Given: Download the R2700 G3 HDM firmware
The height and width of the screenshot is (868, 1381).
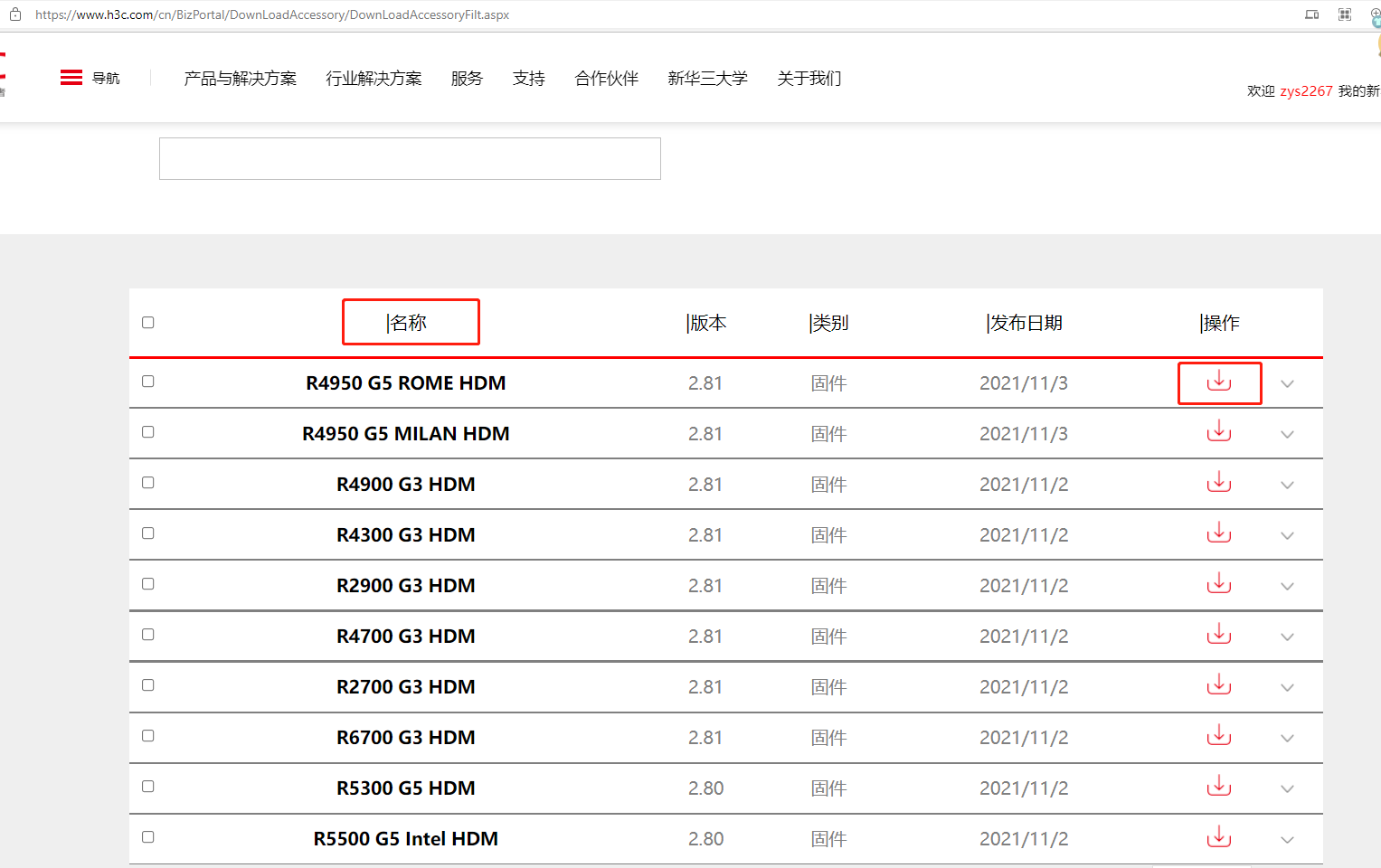Looking at the screenshot, I should pos(1219,684).
